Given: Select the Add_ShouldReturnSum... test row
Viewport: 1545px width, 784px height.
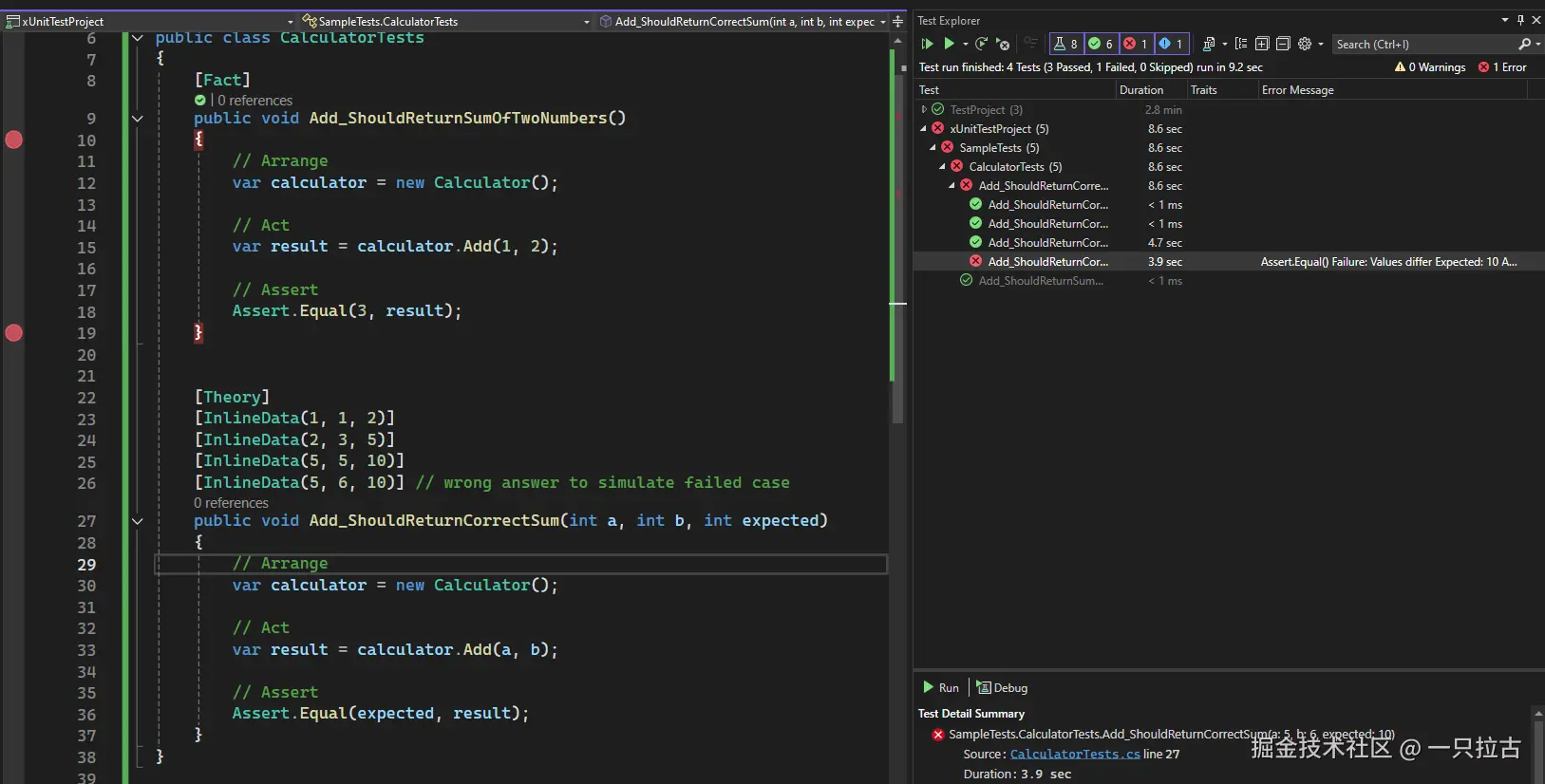Looking at the screenshot, I should (x=1228, y=280).
